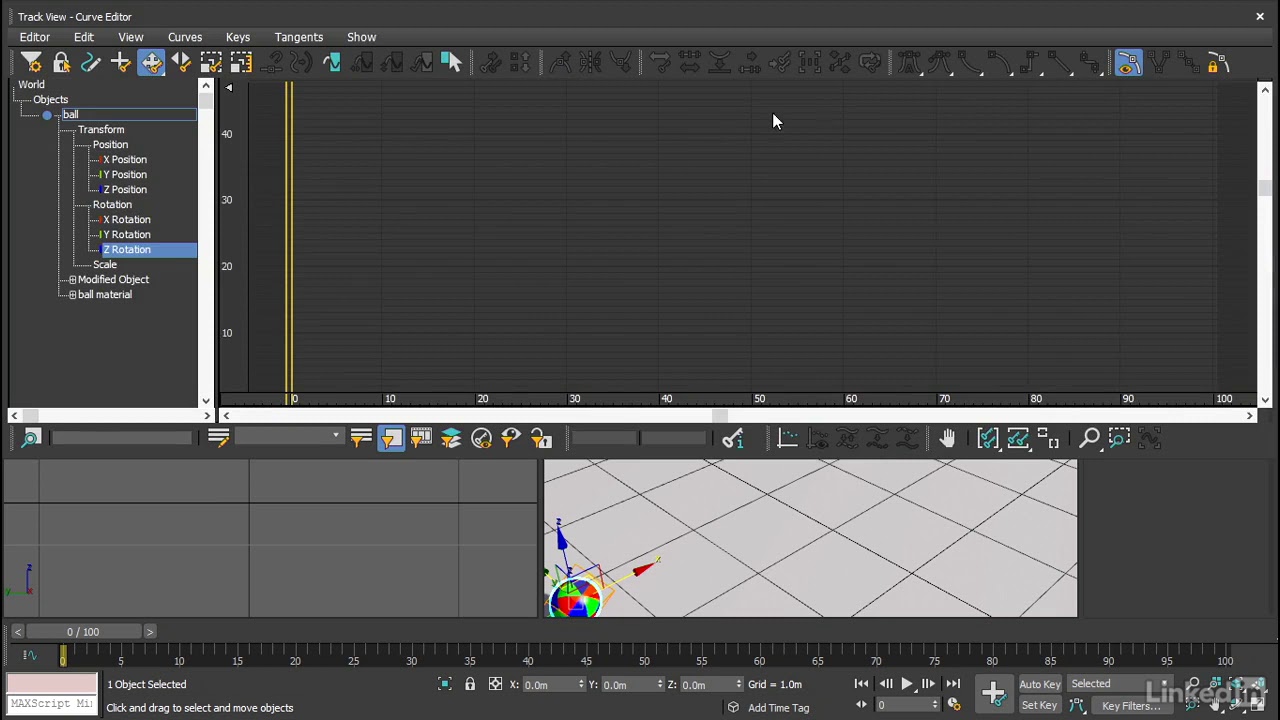The width and height of the screenshot is (1280, 720).
Task: Select the Move Keys tool
Action: point(151,63)
